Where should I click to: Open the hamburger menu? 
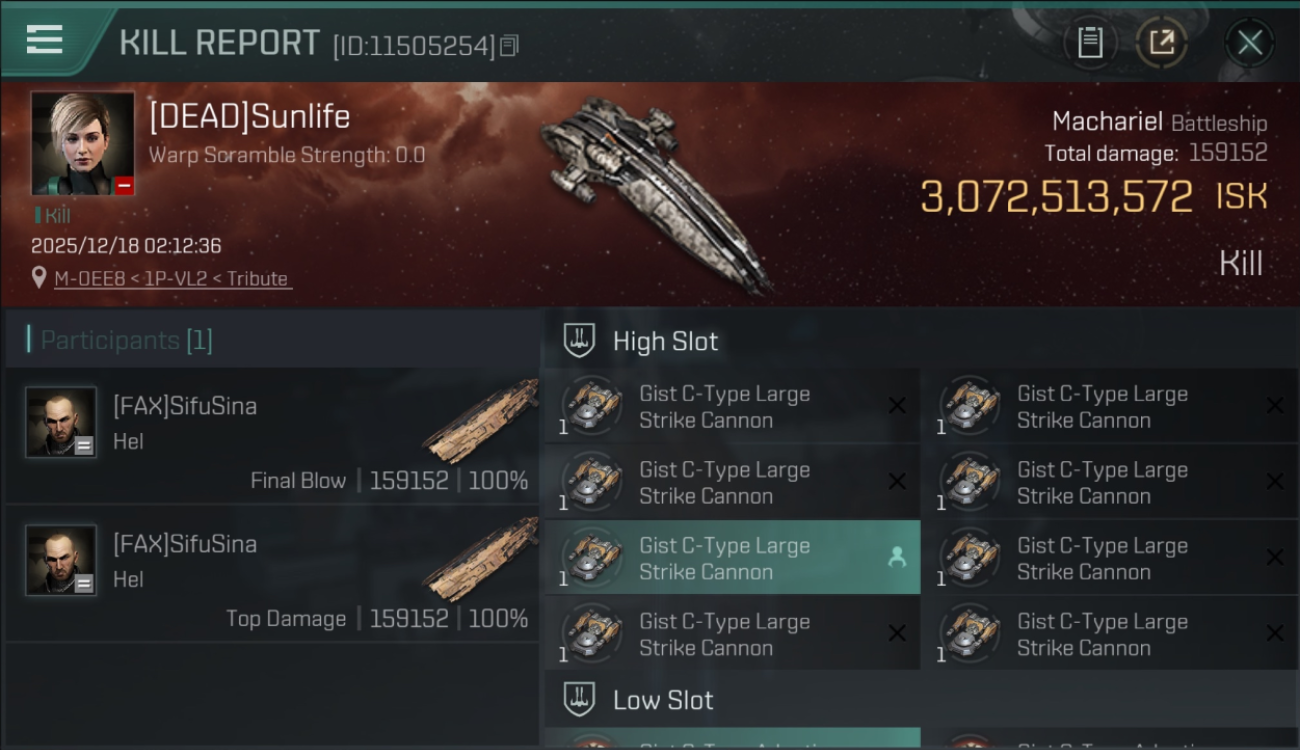click(44, 40)
